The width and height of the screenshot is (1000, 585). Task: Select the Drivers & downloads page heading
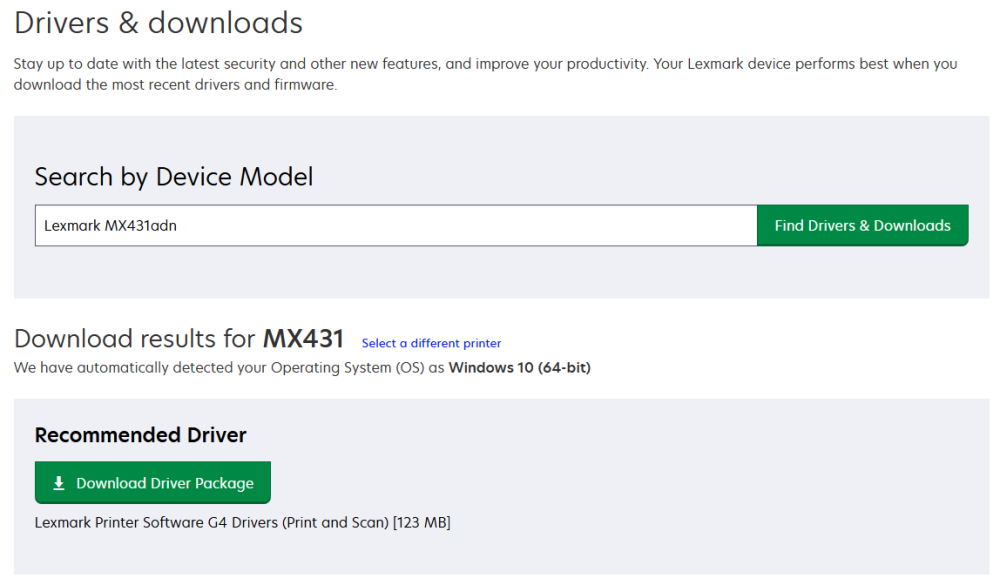pyautogui.click(x=158, y=23)
